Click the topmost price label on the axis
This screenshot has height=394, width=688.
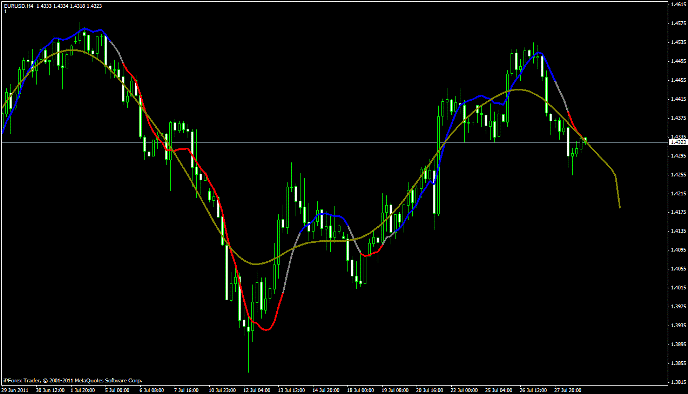tap(678, 4)
